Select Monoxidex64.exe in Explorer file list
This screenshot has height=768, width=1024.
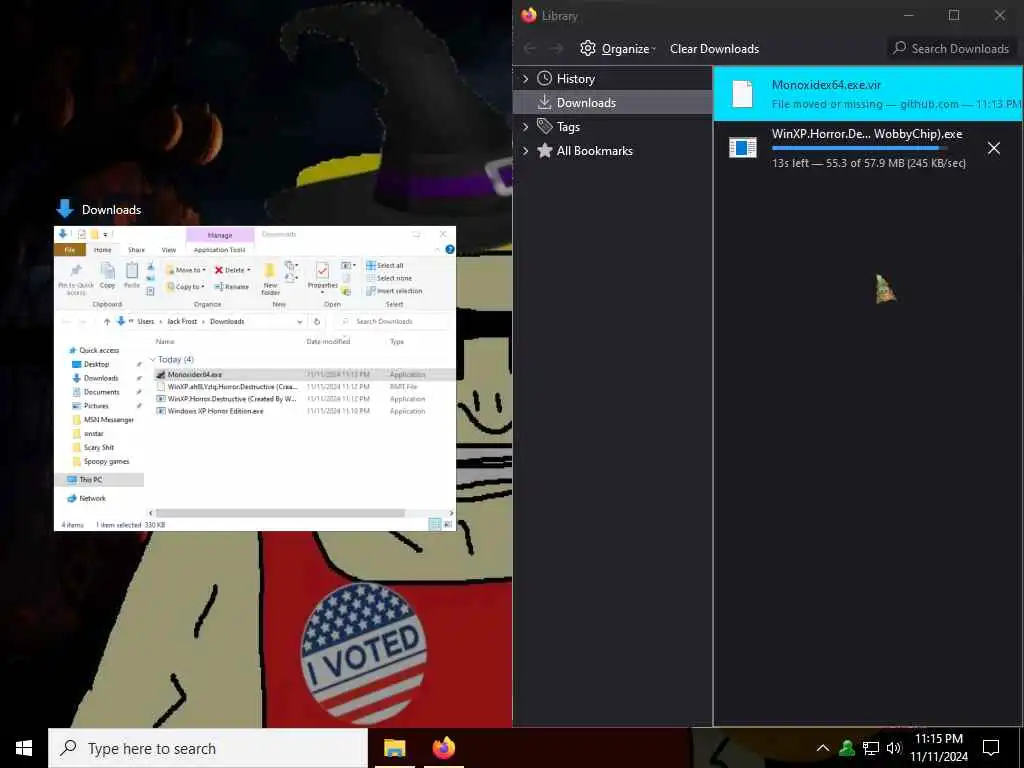[x=304, y=374]
